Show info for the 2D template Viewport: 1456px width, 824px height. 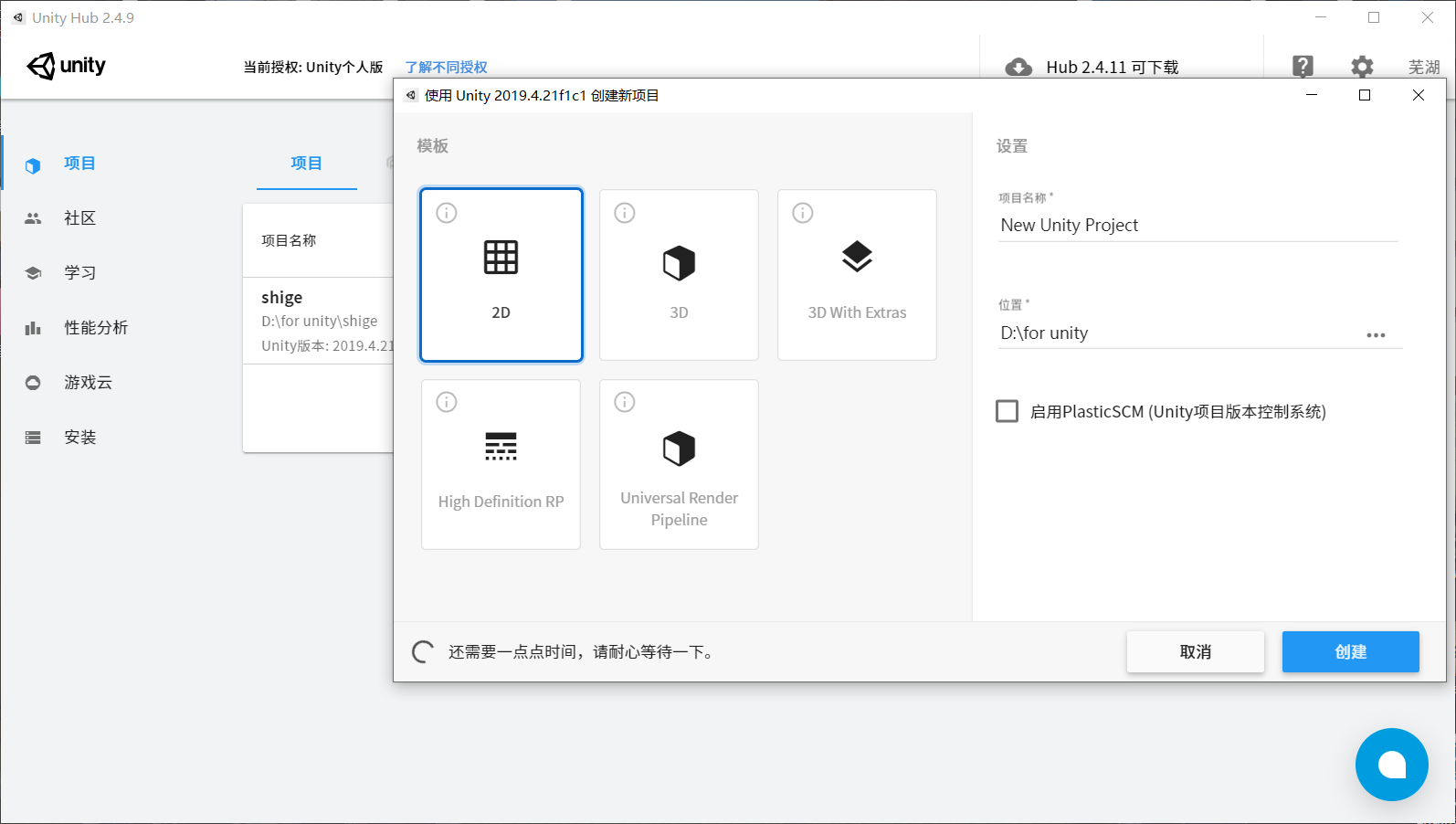tap(447, 213)
